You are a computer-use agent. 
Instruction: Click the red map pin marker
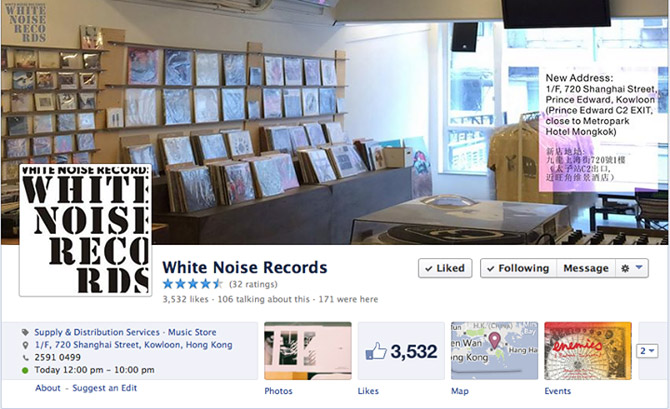tap(494, 341)
